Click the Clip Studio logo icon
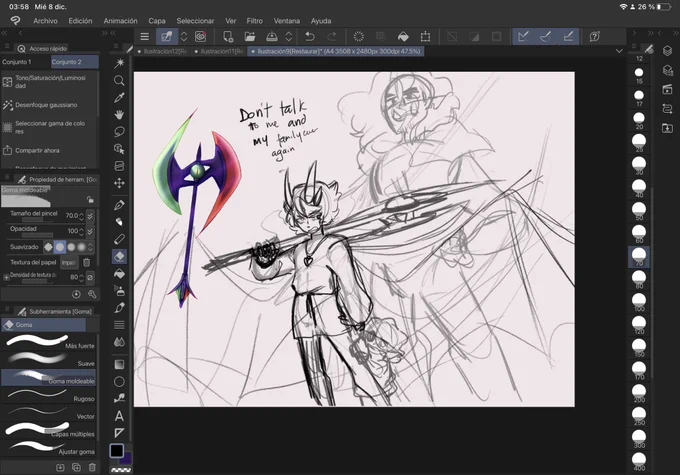The width and height of the screenshot is (680, 475). click(x=16, y=20)
